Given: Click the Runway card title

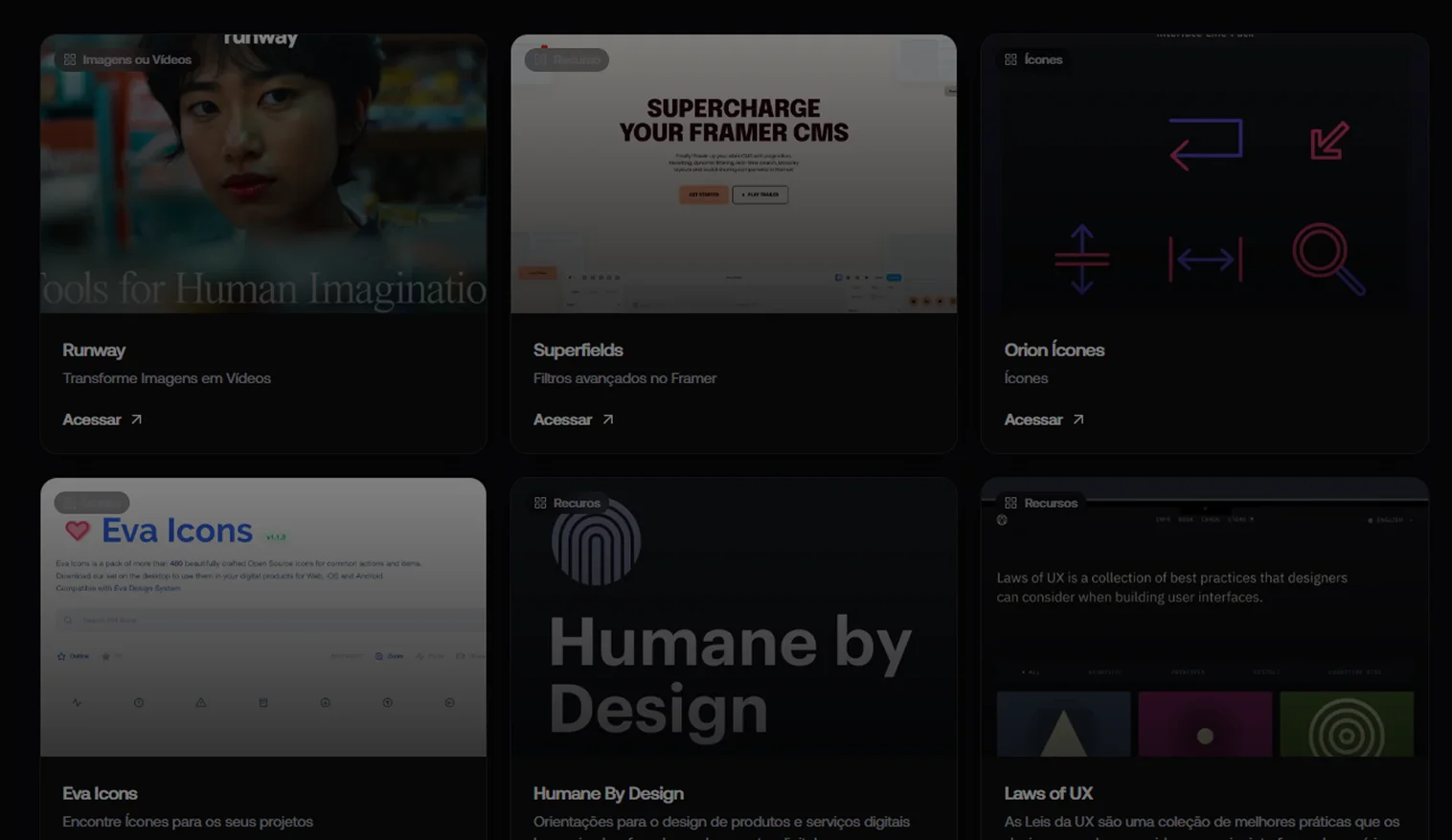Looking at the screenshot, I should pyautogui.click(x=94, y=351).
